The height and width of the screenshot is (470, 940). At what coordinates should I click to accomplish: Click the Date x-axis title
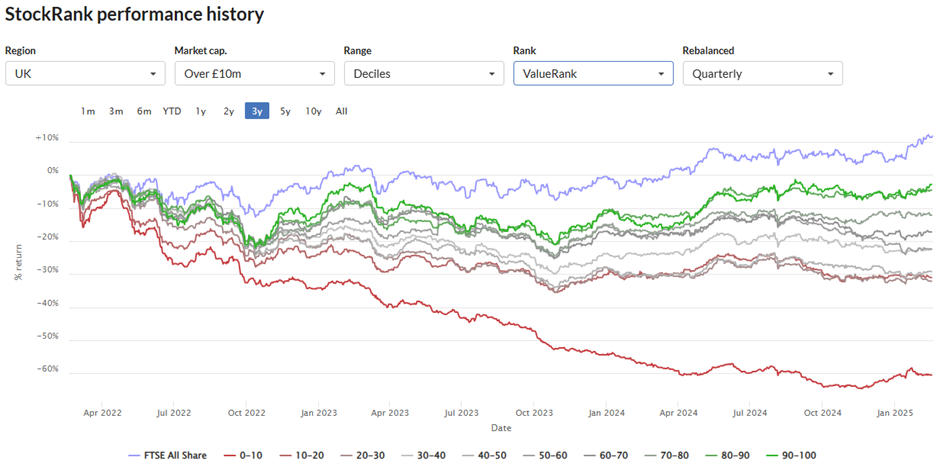tap(501, 429)
